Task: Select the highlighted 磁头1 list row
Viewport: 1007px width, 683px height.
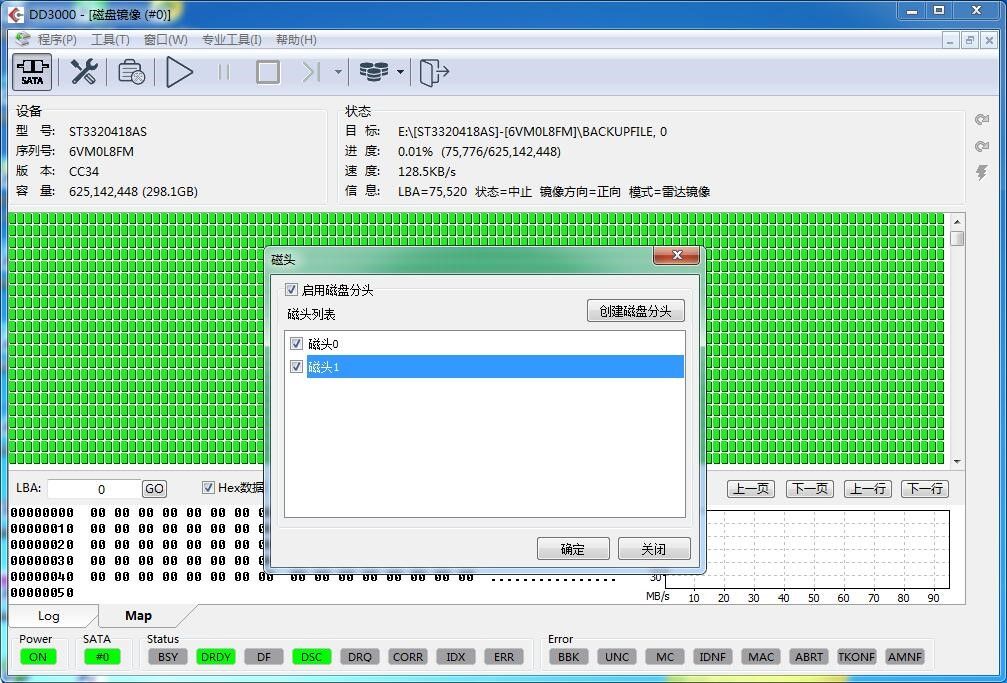Action: 495,367
